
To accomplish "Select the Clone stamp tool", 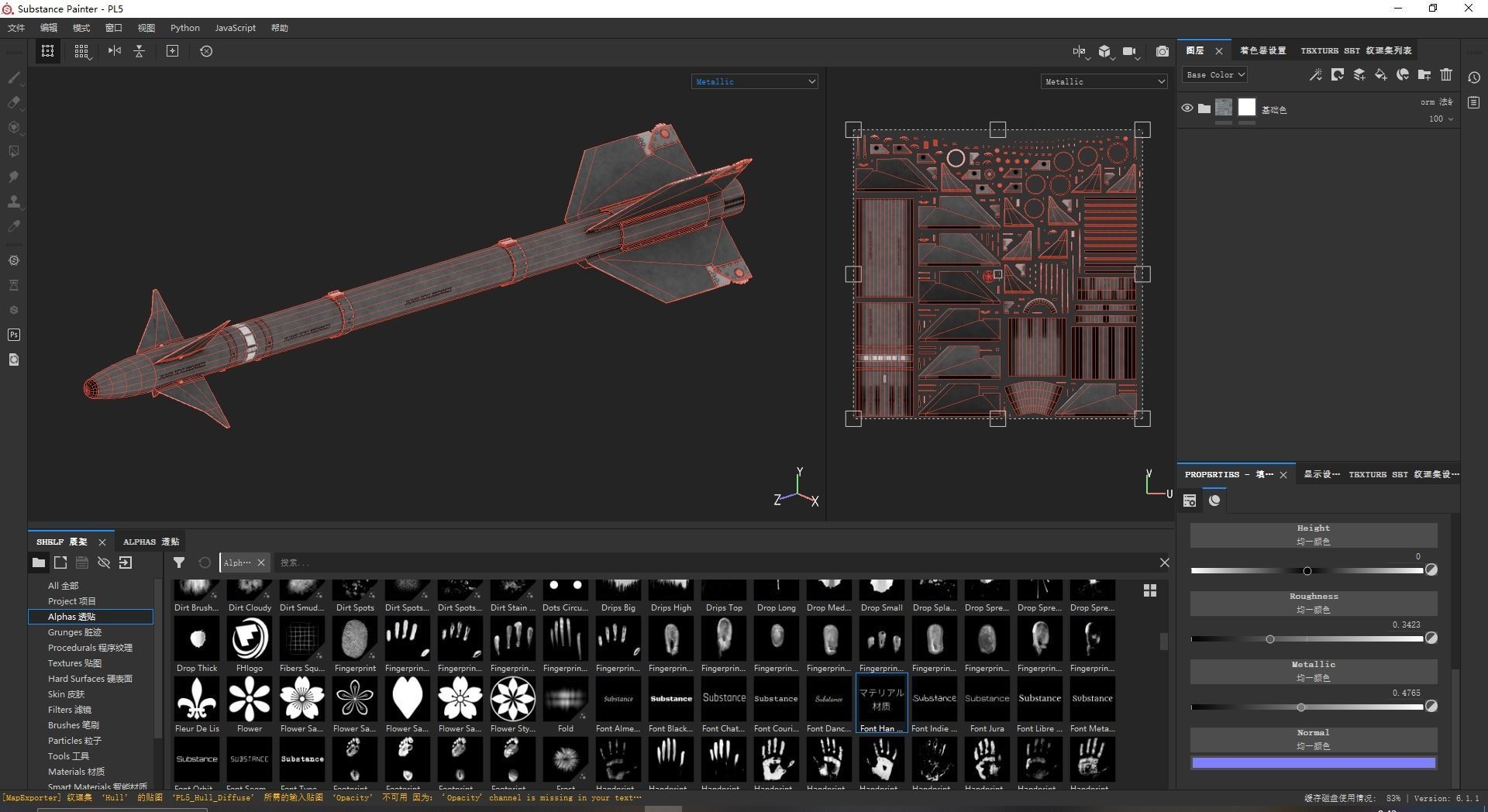I will pyautogui.click(x=14, y=201).
